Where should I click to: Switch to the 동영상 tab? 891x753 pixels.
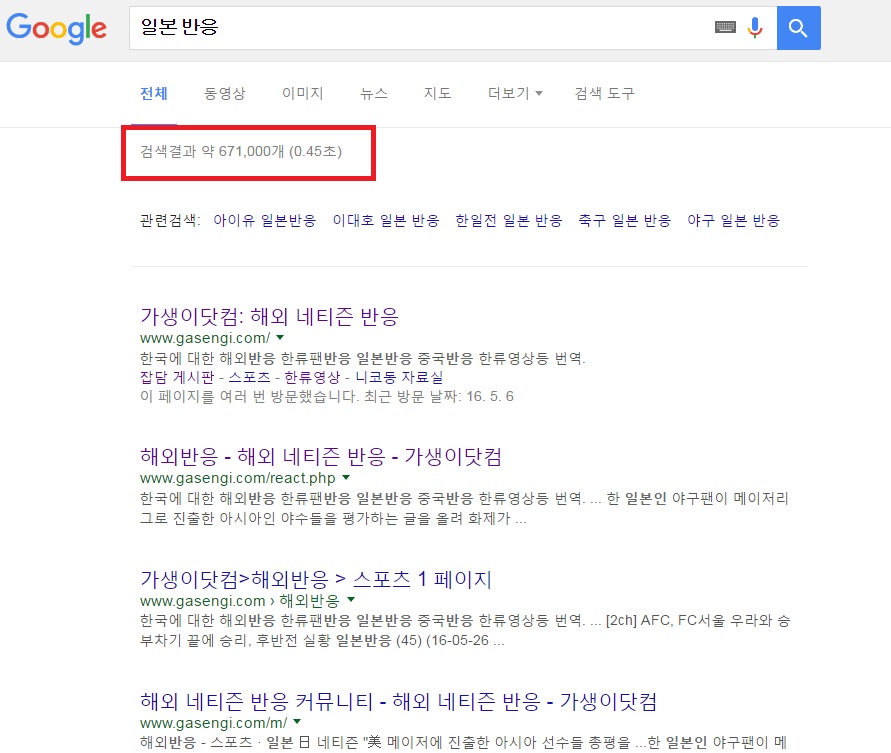[224, 94]
